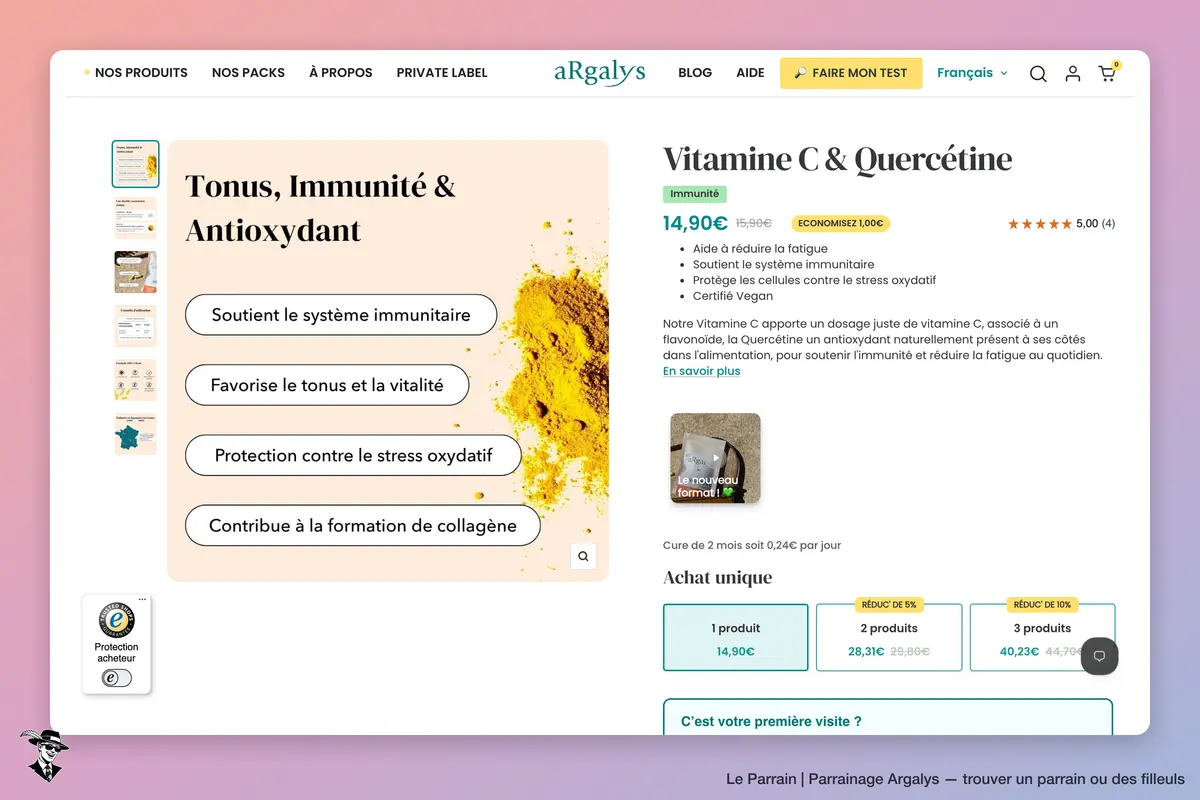The width and height of the screenshot is (1200, 800).
Task: Select the third product thumbnail with photo
Action: (x=135, y=271)
